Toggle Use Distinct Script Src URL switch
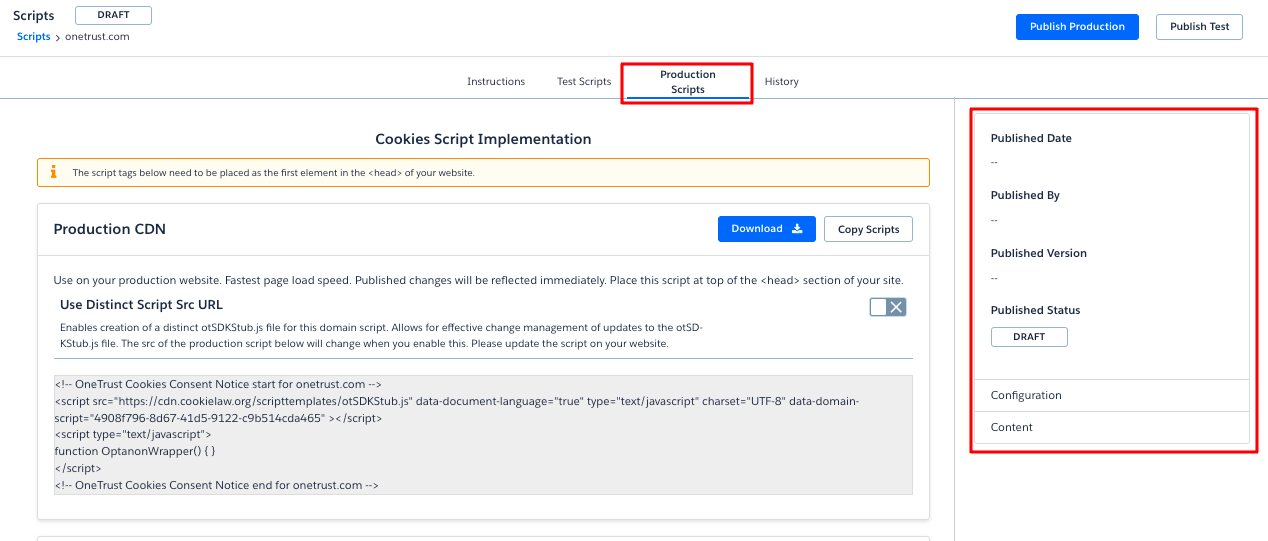 pyautogui.click(x=887, y=307)
